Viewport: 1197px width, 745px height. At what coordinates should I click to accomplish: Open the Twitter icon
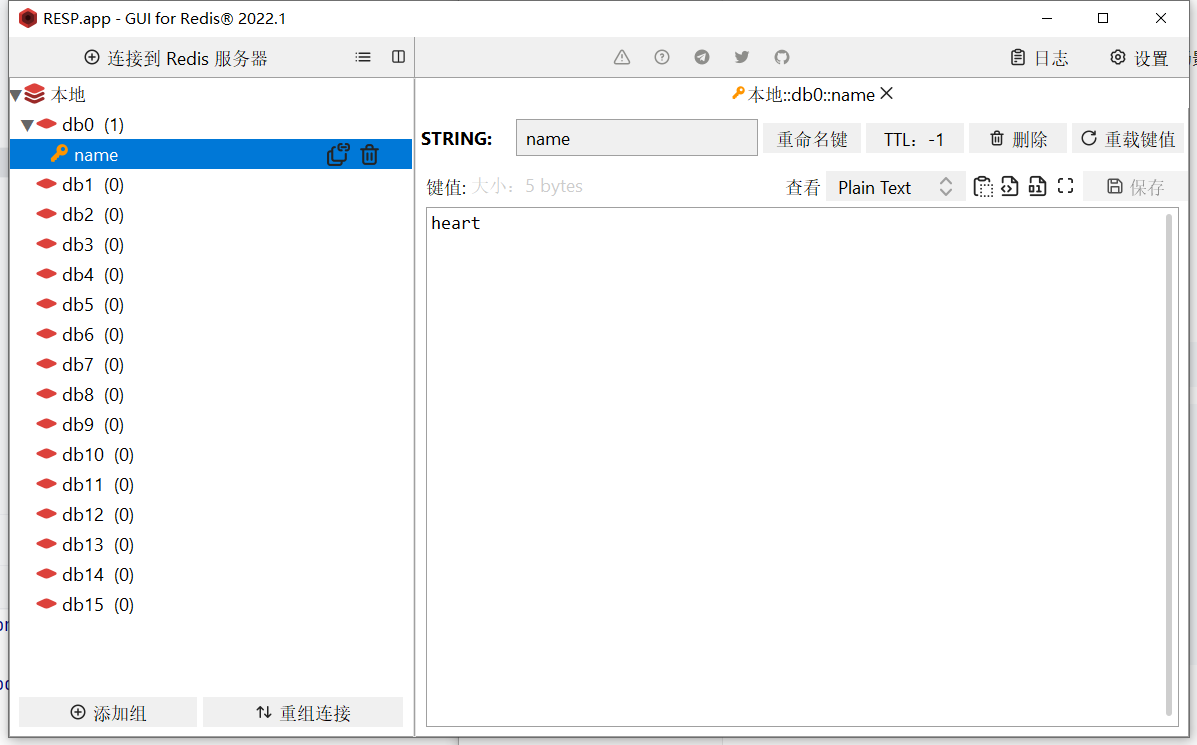pos(741,57)
